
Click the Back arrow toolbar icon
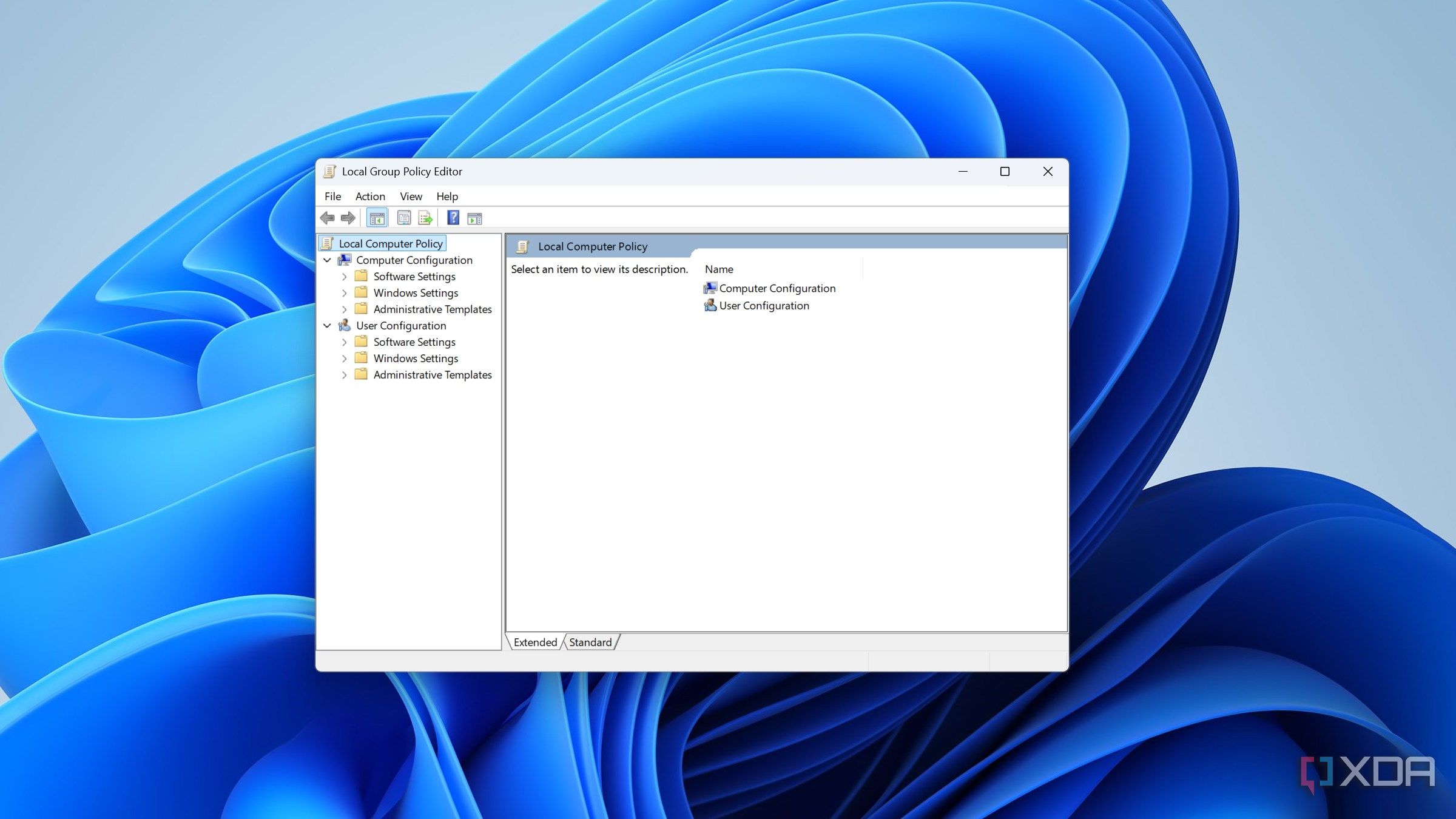click(328, 218)
